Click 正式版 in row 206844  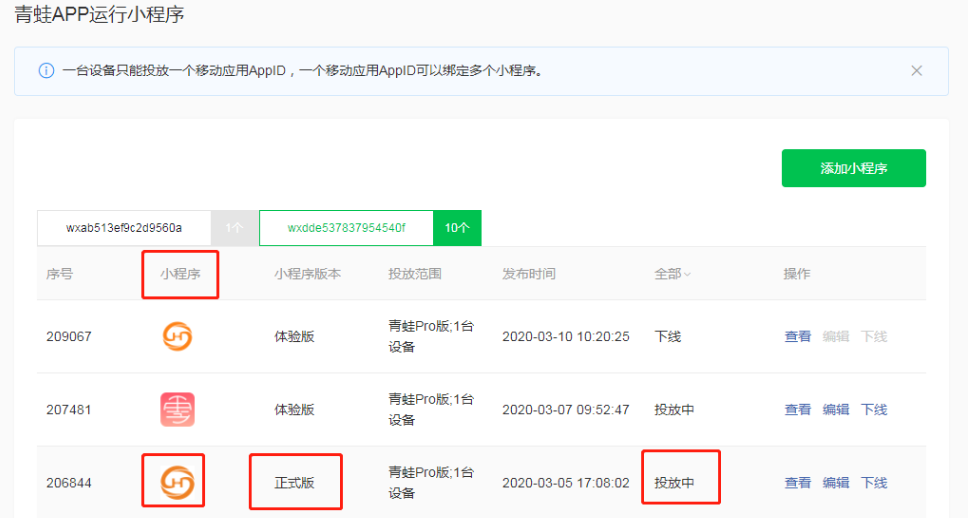click(294, 483)
